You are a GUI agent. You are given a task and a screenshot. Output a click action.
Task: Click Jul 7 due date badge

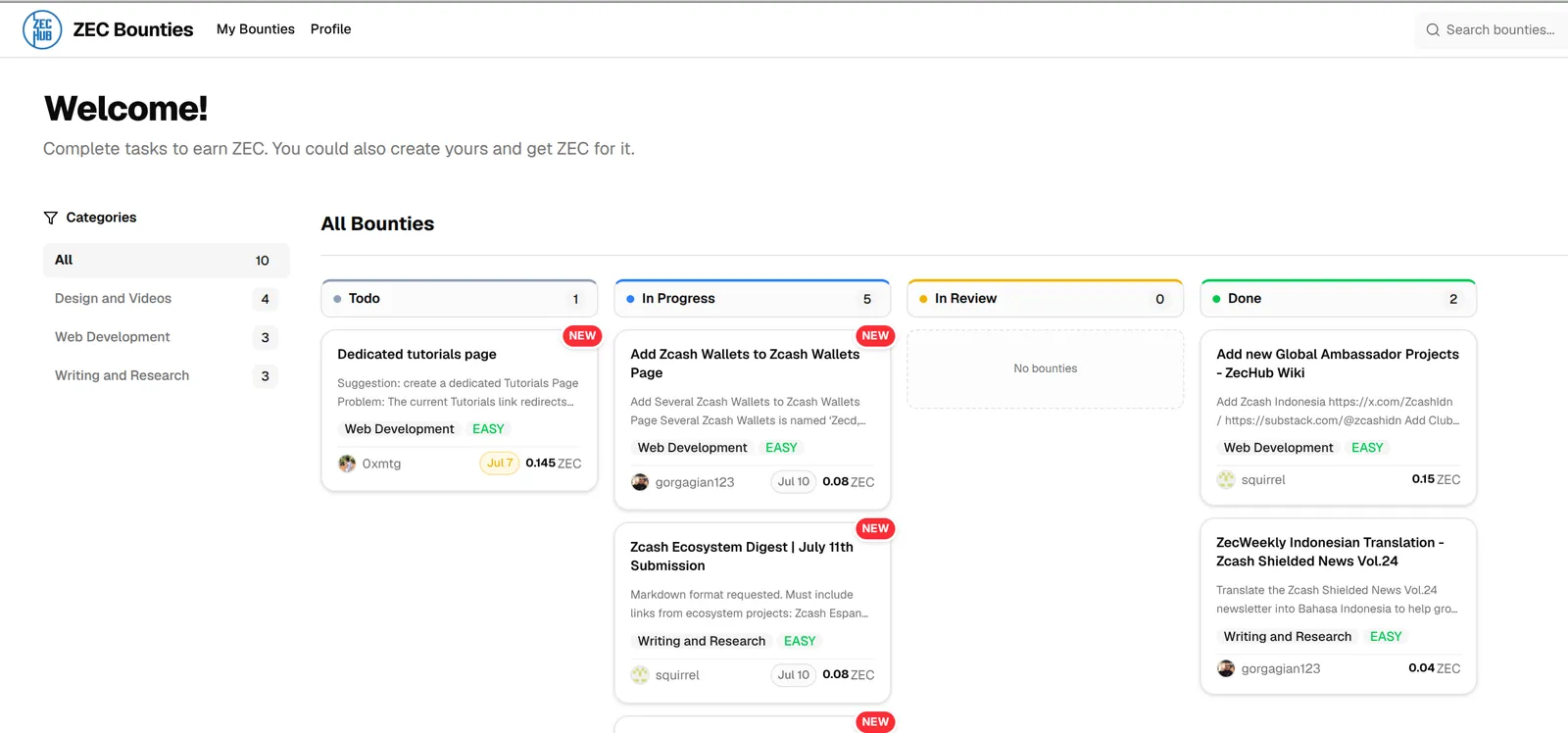click(x=500, y=464)
